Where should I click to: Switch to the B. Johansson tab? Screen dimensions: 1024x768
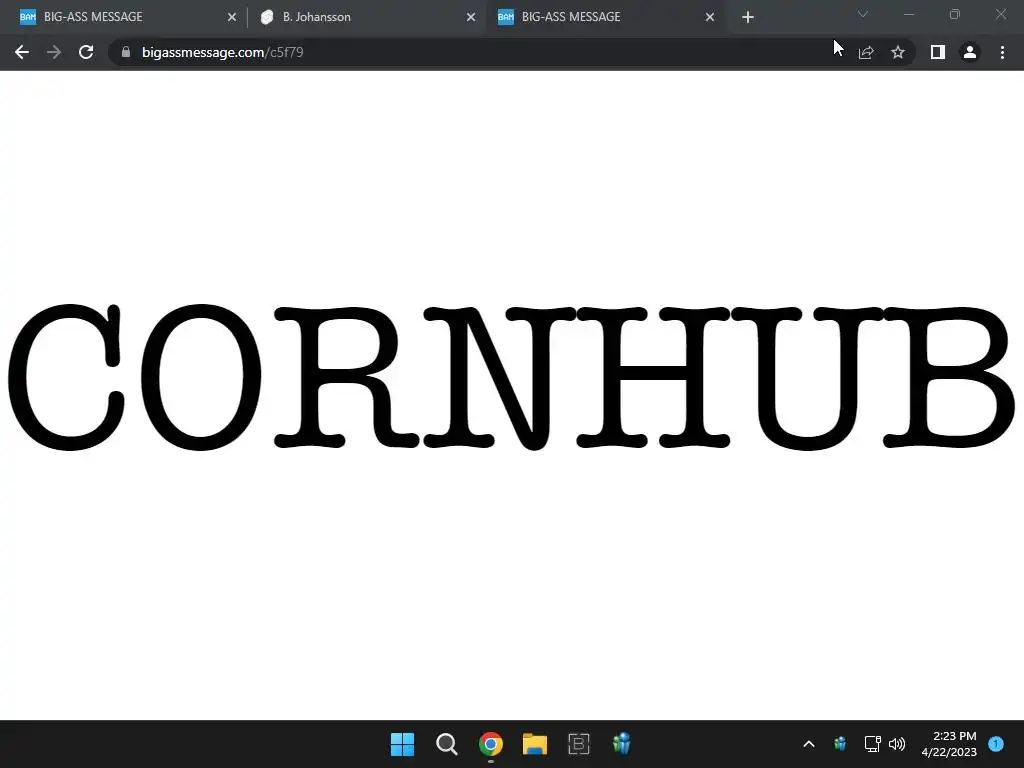coord(366,17)
